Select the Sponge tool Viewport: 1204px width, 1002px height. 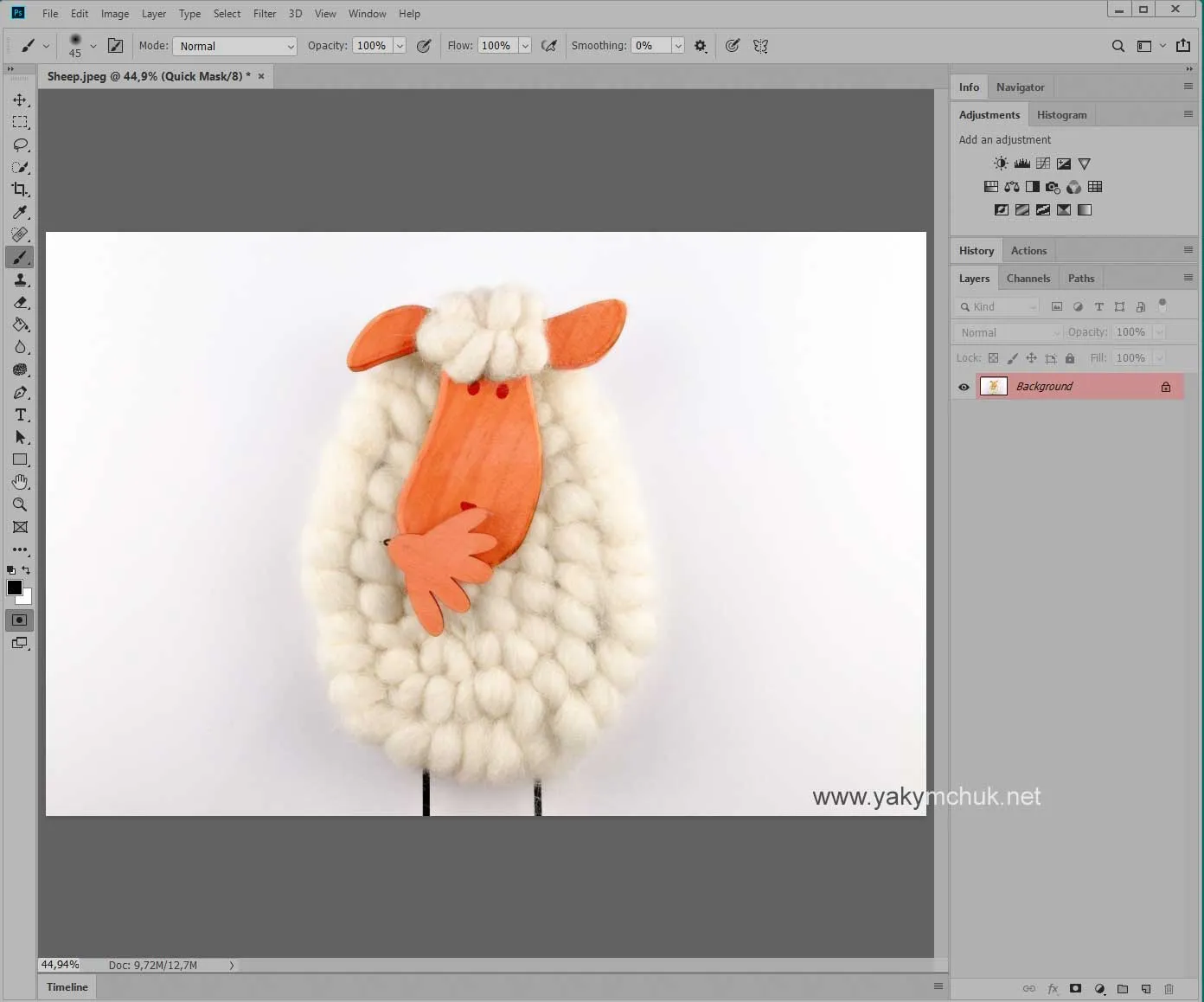pos(20,369)
